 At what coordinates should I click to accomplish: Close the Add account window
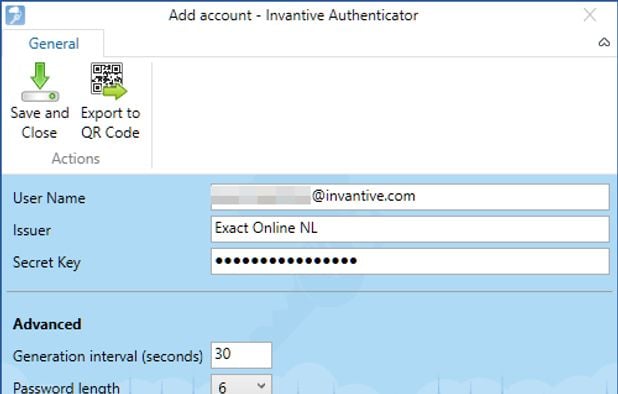pos(590,15)
